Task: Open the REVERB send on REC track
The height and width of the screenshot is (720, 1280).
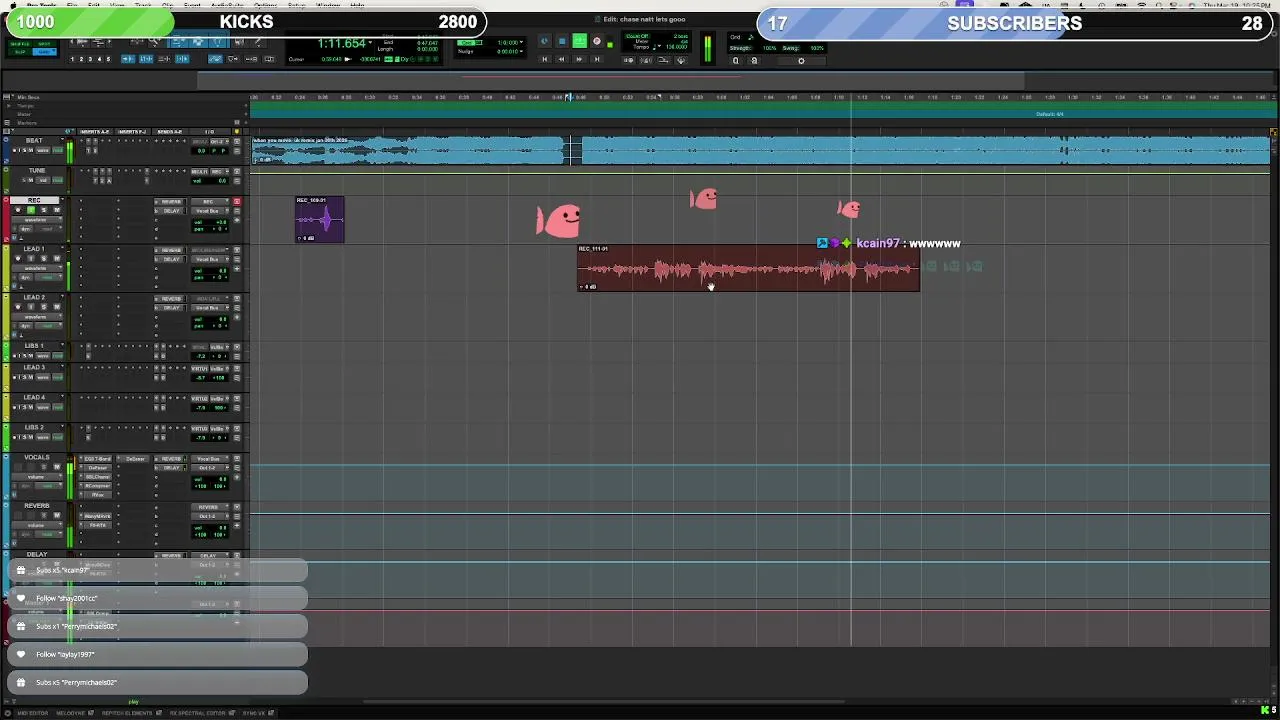Action: coord(171,202)
